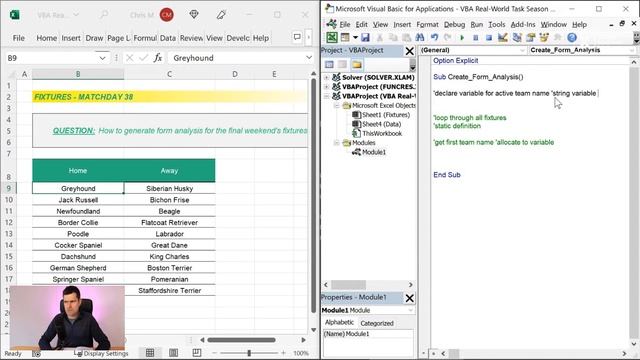Select Sheet1 (Fixtures) in project tree

(x=381, y=115)
